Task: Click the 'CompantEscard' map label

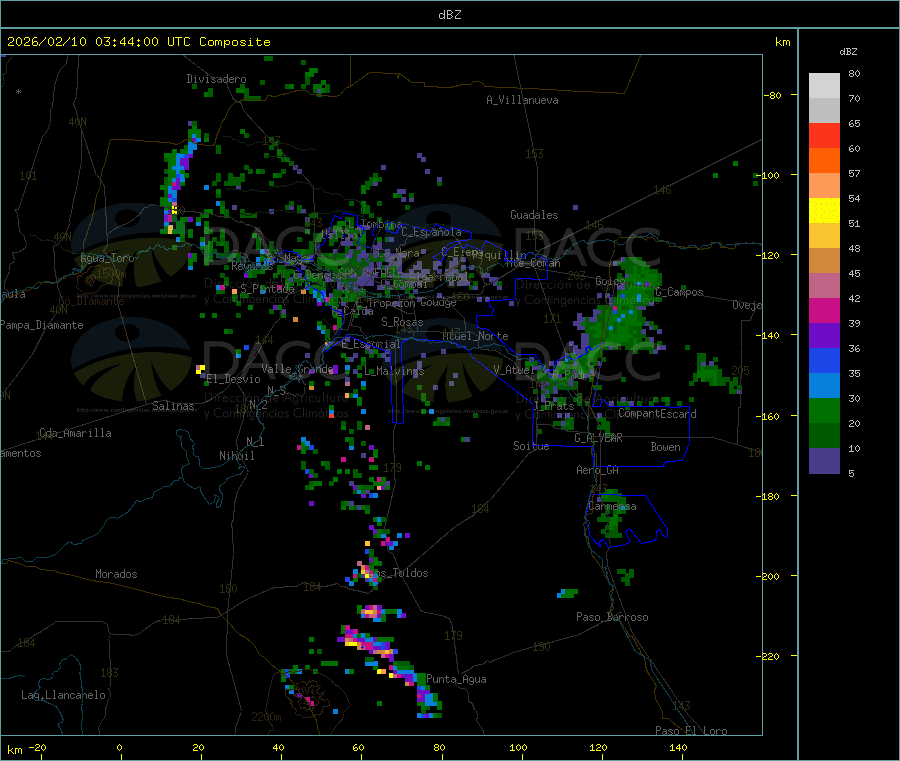Action: click(657, 414)
